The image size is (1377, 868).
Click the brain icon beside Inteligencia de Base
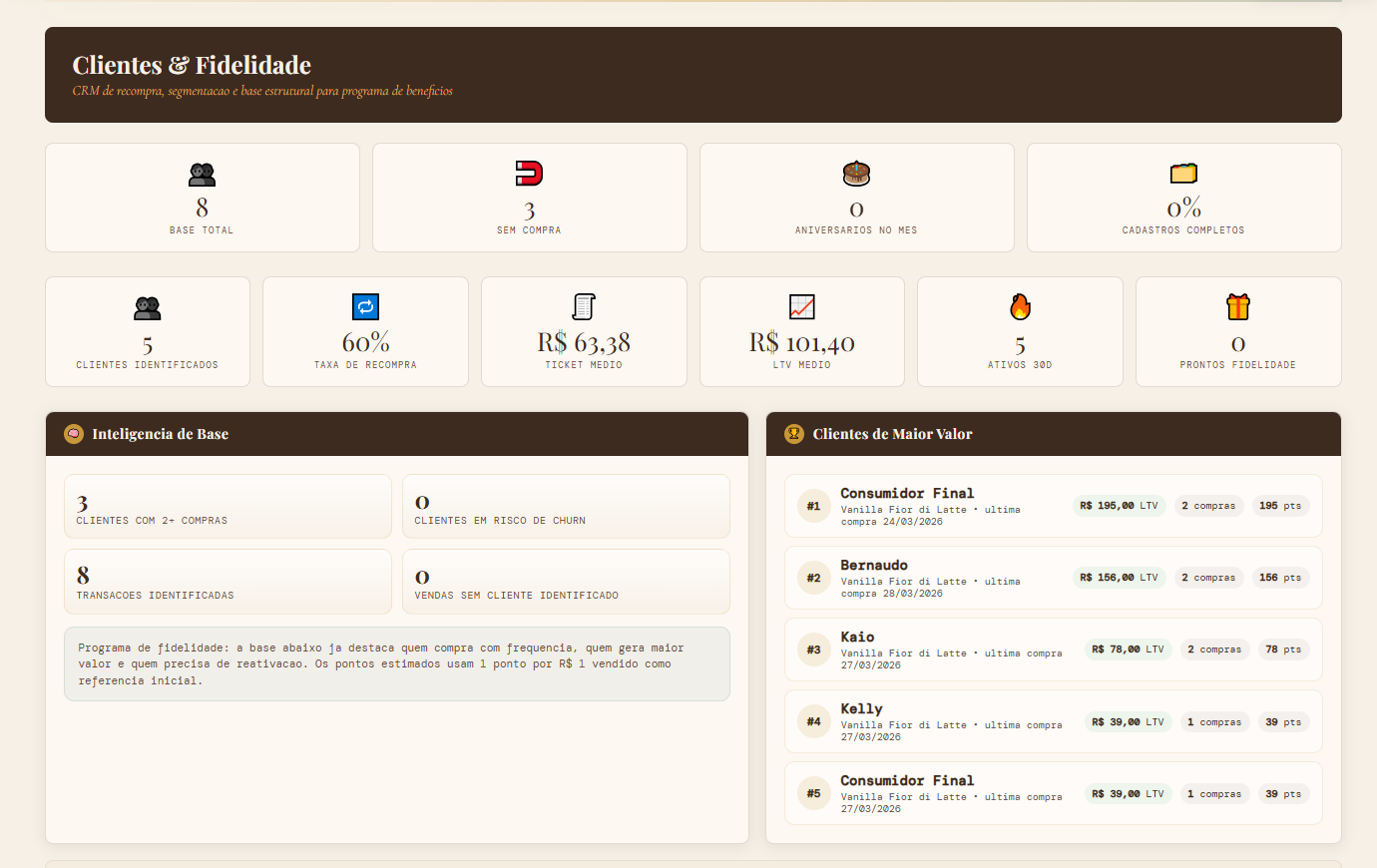coord(74,434)
